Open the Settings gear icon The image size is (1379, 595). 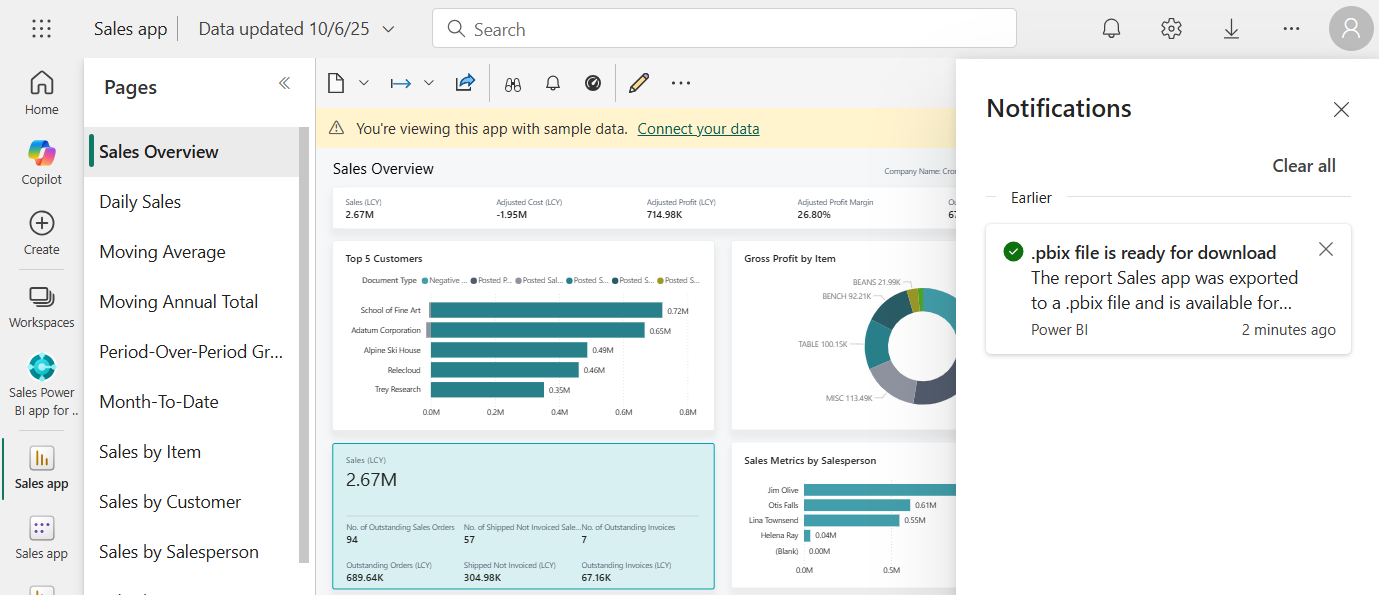(x=1171, y=29)
